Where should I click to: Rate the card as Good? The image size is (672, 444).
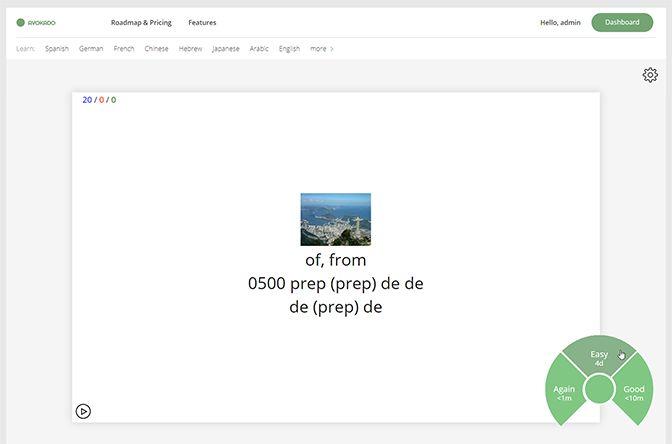pos(634,393)
